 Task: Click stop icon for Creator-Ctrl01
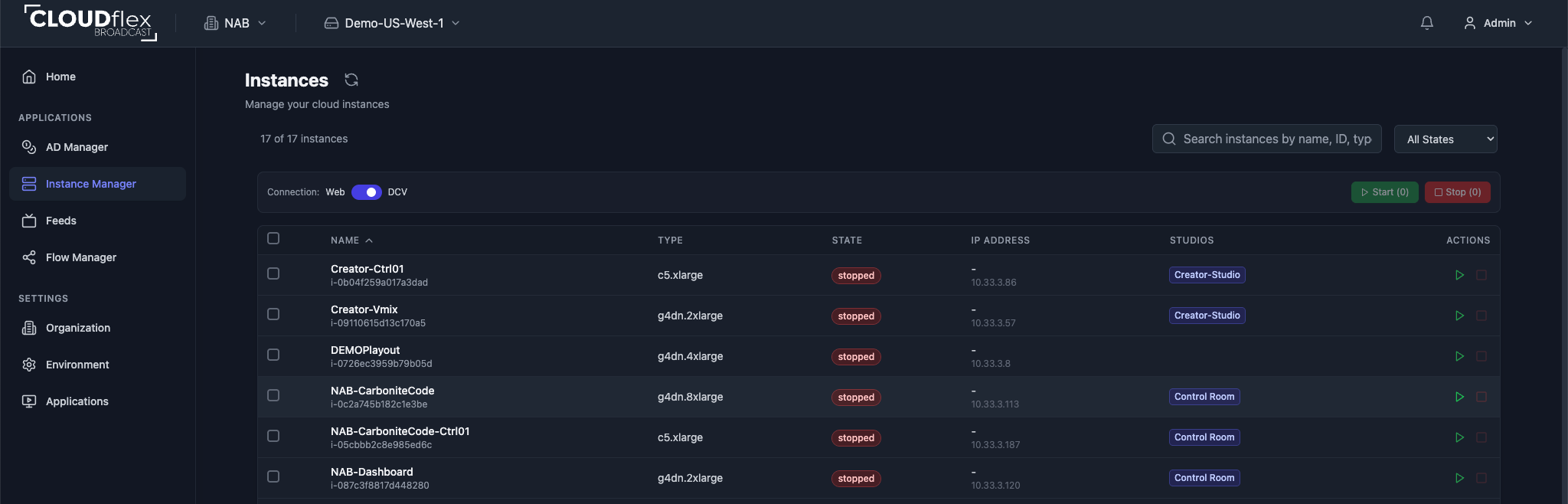point(1481,275)
